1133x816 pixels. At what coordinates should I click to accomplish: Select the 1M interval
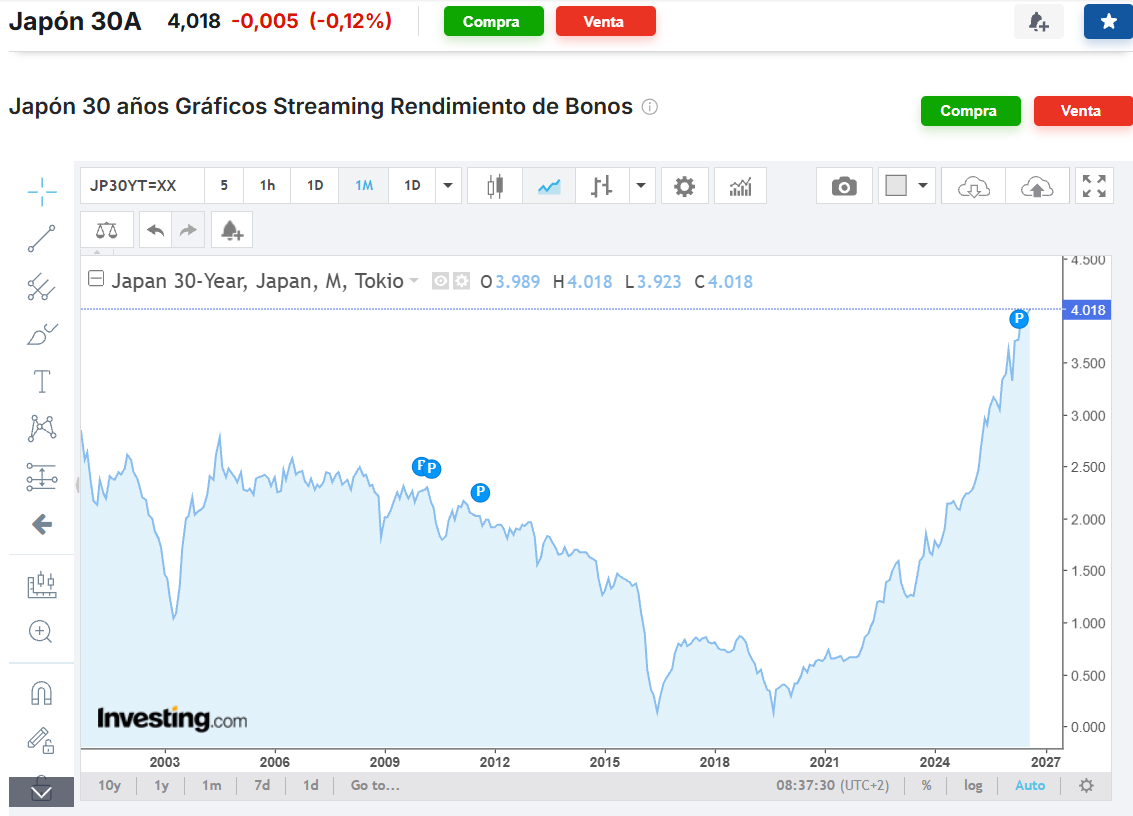coord(364,186)
